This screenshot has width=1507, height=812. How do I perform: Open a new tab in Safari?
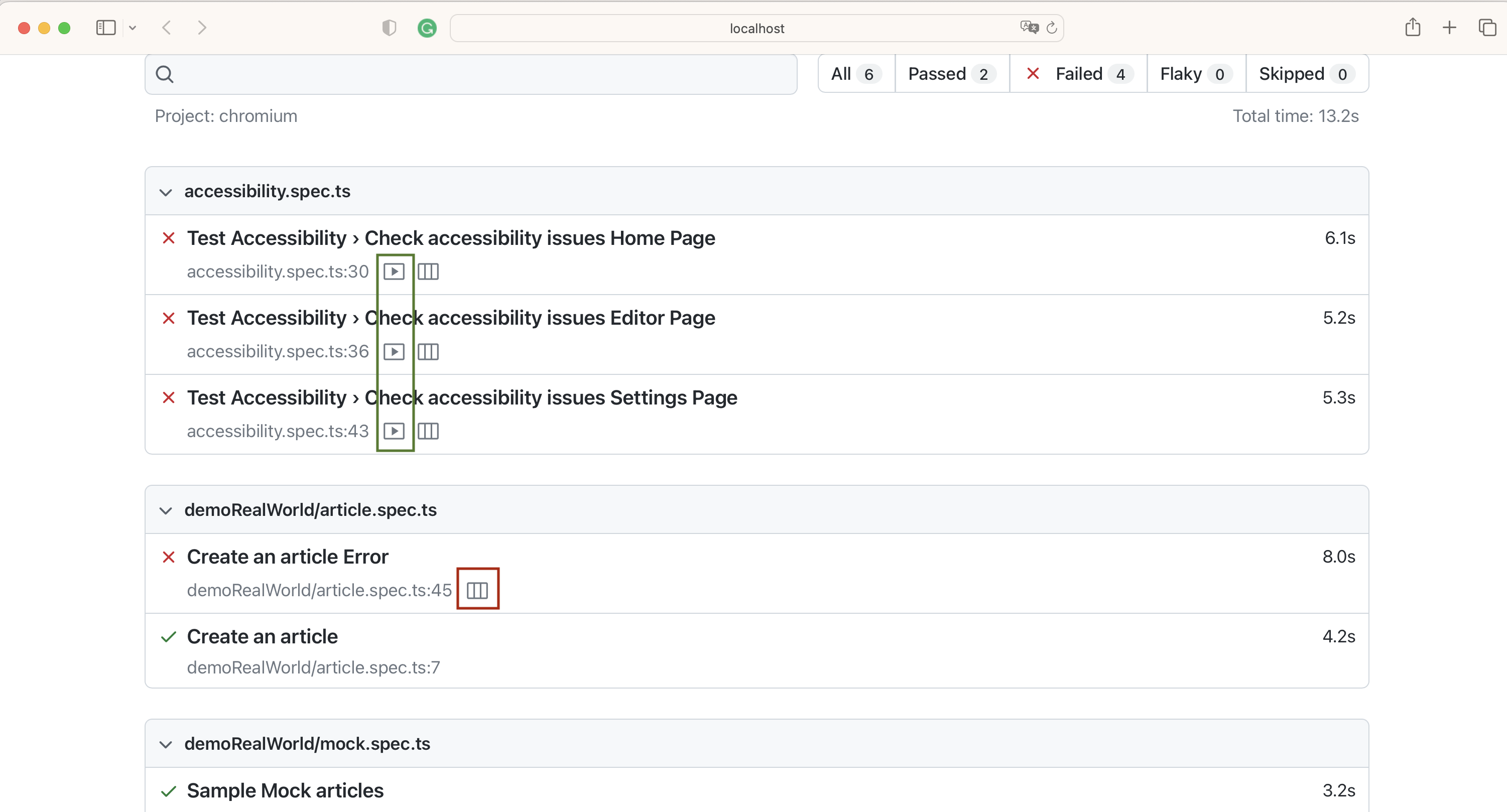[x=1449, y=27]
